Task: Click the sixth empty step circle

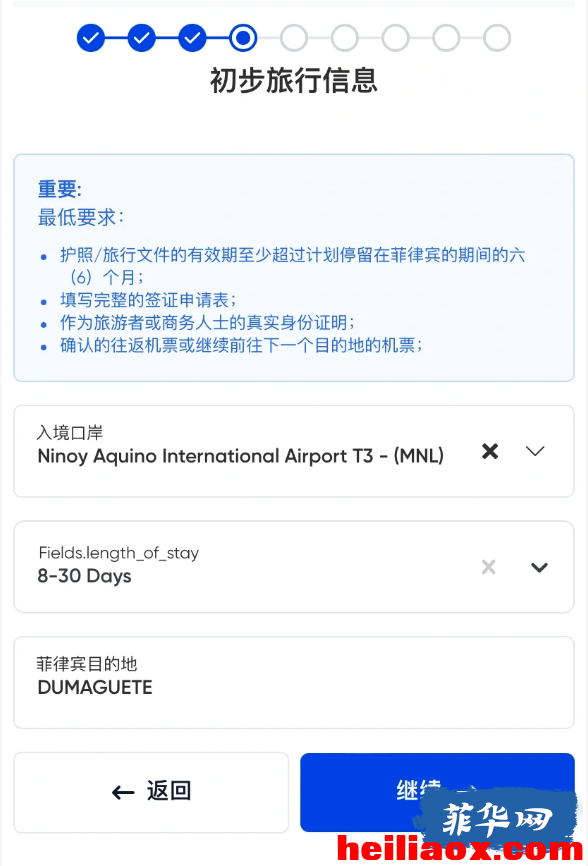Action: click(x=345, y=38)
